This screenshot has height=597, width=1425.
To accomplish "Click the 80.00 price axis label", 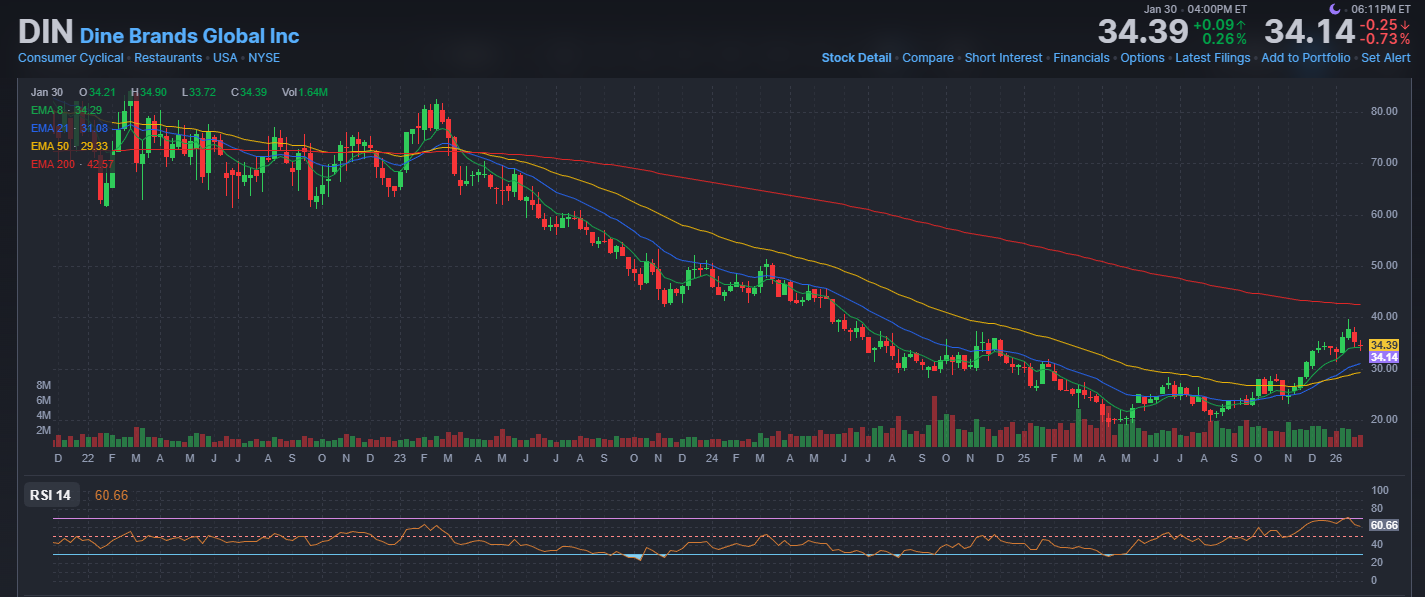I will point(1383,111).
